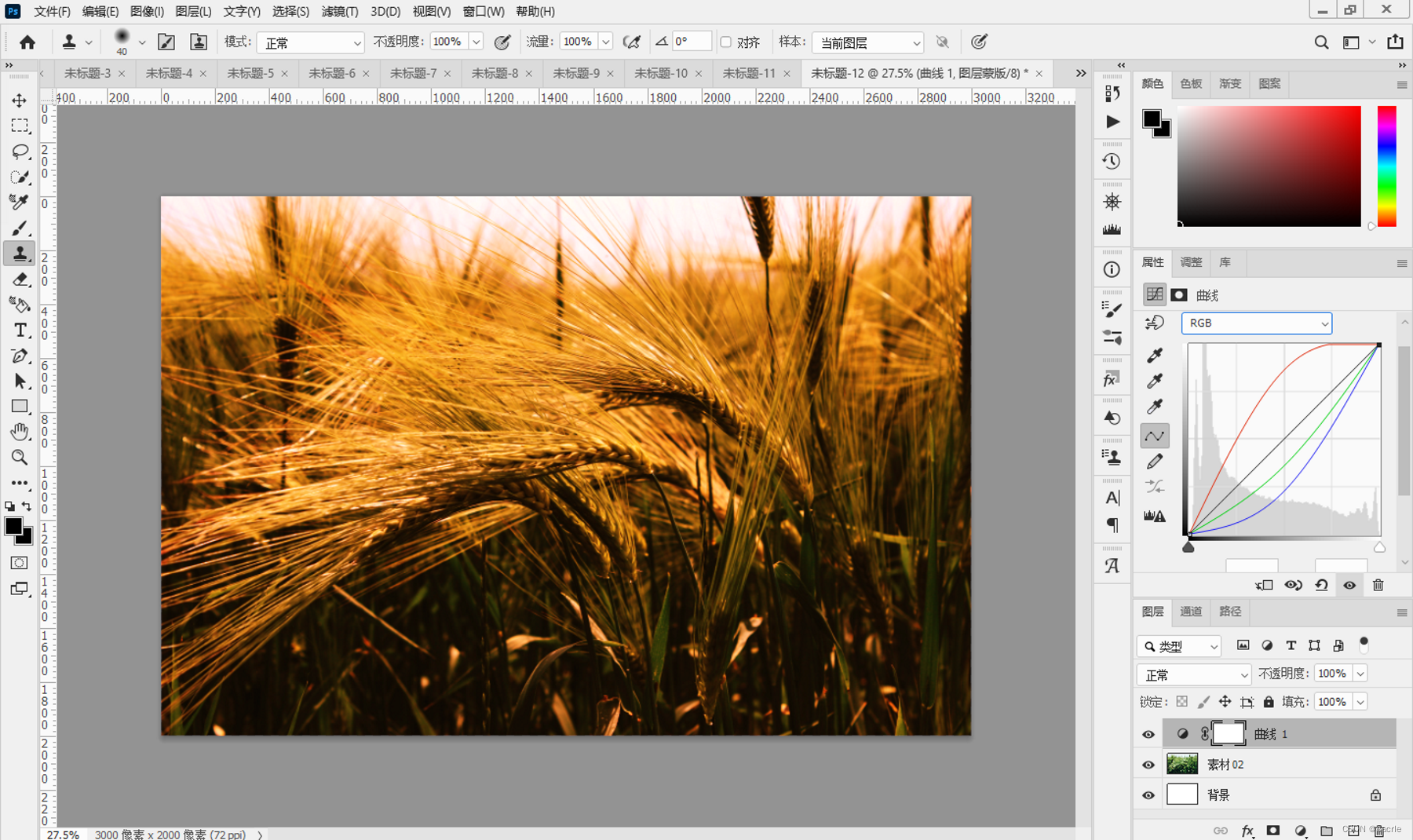Switch to the 未标题-8 document tab

point(495,73)
